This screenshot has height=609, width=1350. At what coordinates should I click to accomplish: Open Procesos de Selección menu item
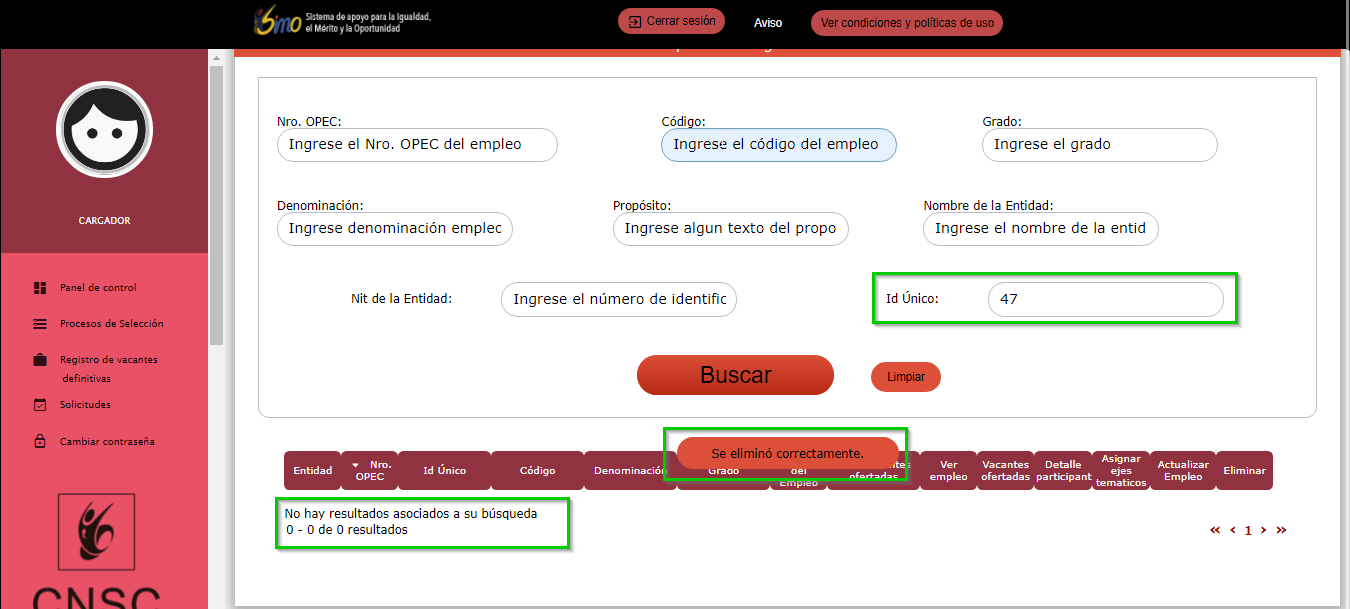[x=111, y=324]
